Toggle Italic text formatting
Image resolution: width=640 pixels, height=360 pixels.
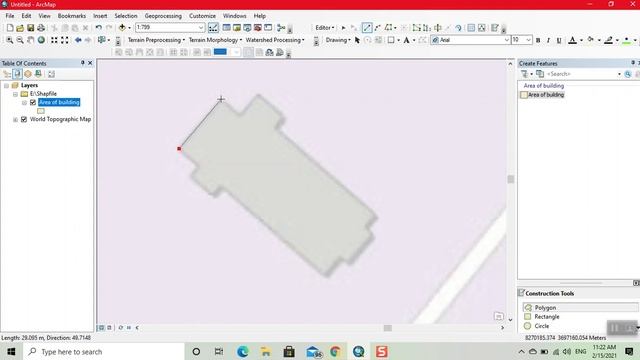548,40
